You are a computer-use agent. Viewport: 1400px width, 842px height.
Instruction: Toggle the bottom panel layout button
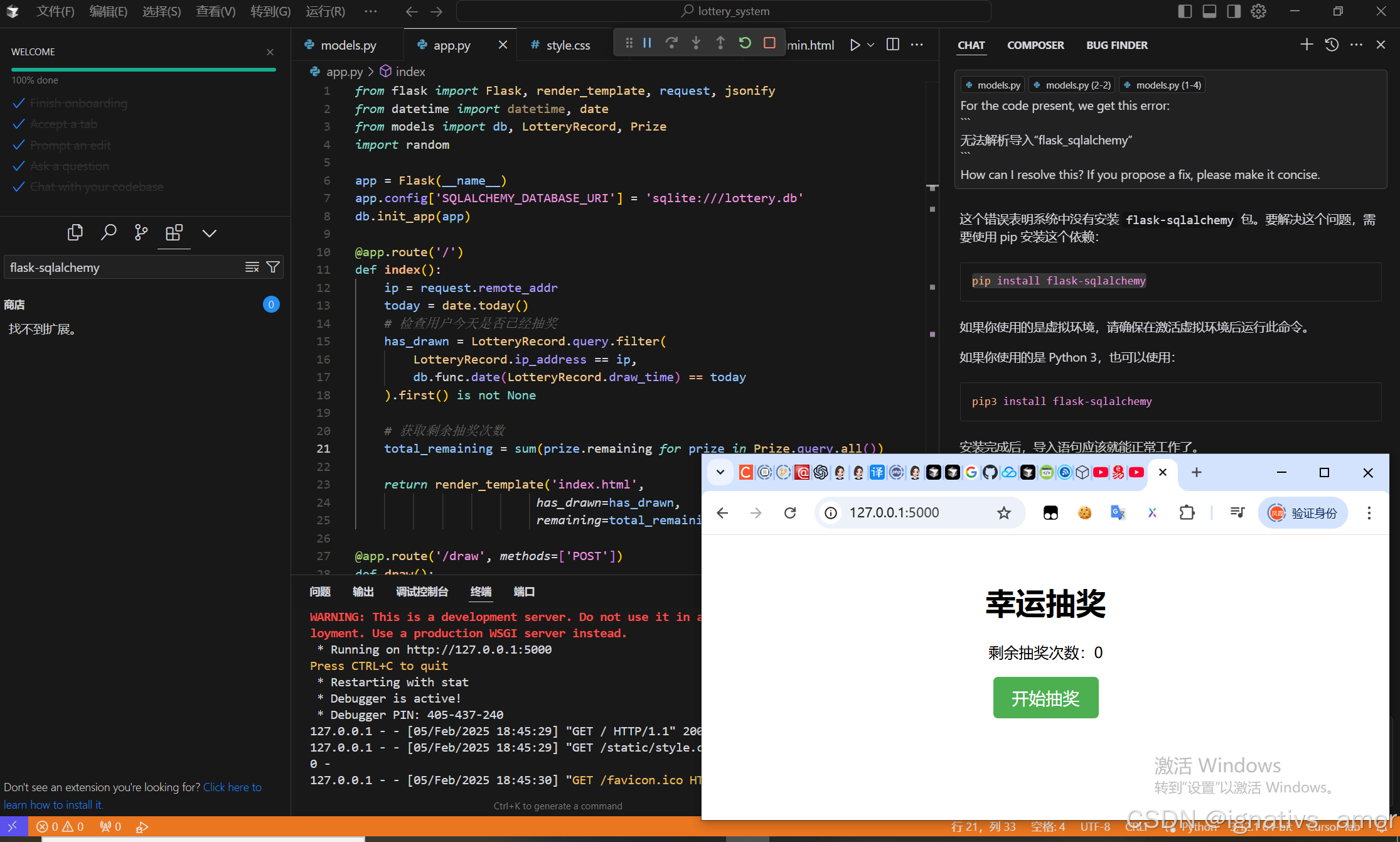coord(1209,11)
